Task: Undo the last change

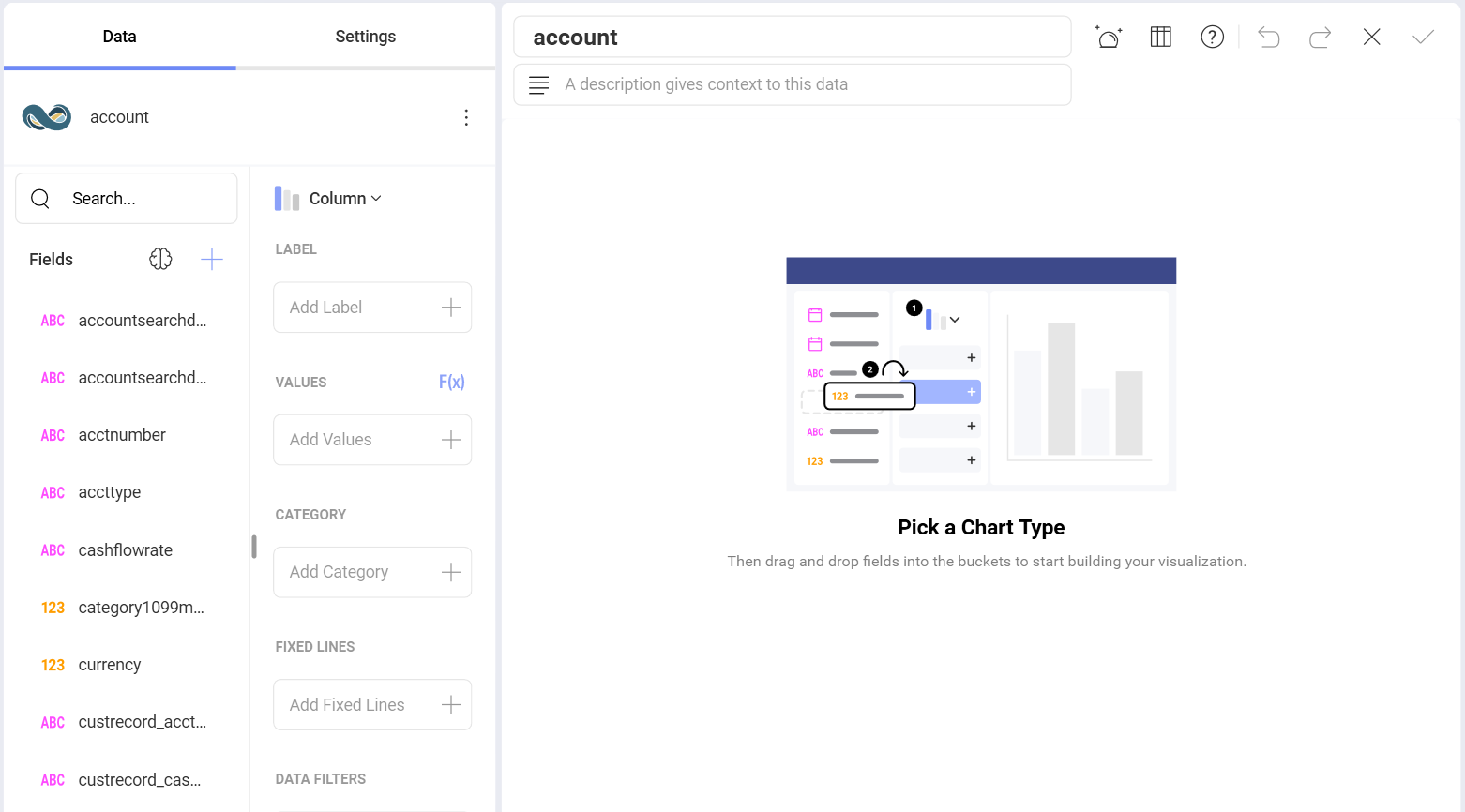Action: click(x=1268, y=37)
